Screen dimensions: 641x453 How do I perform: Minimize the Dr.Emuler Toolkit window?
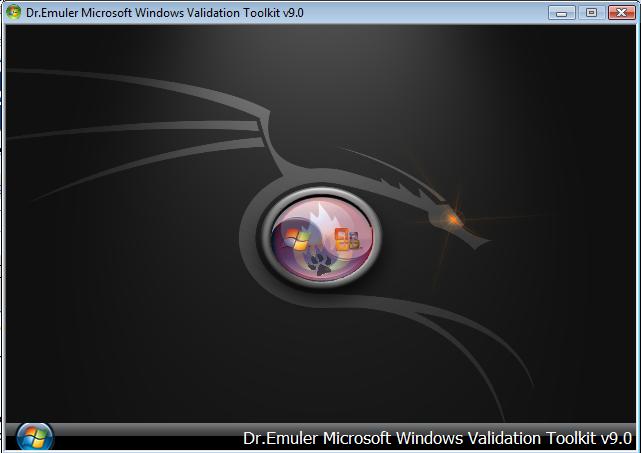point(562,13)
